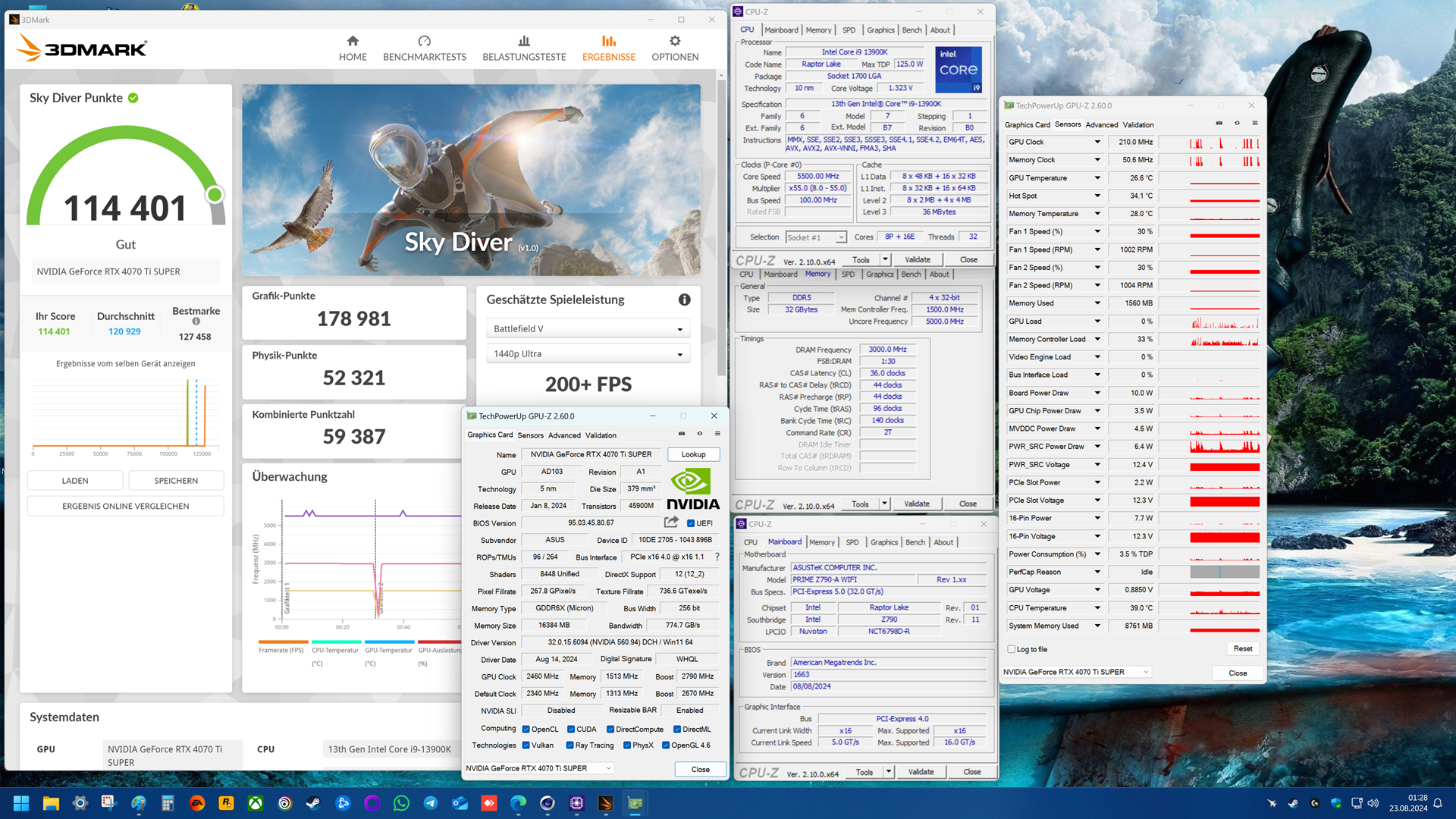Open HOME in 3DMark navigation
Viewport: 1456px width, 819px height.
[353, 49]
